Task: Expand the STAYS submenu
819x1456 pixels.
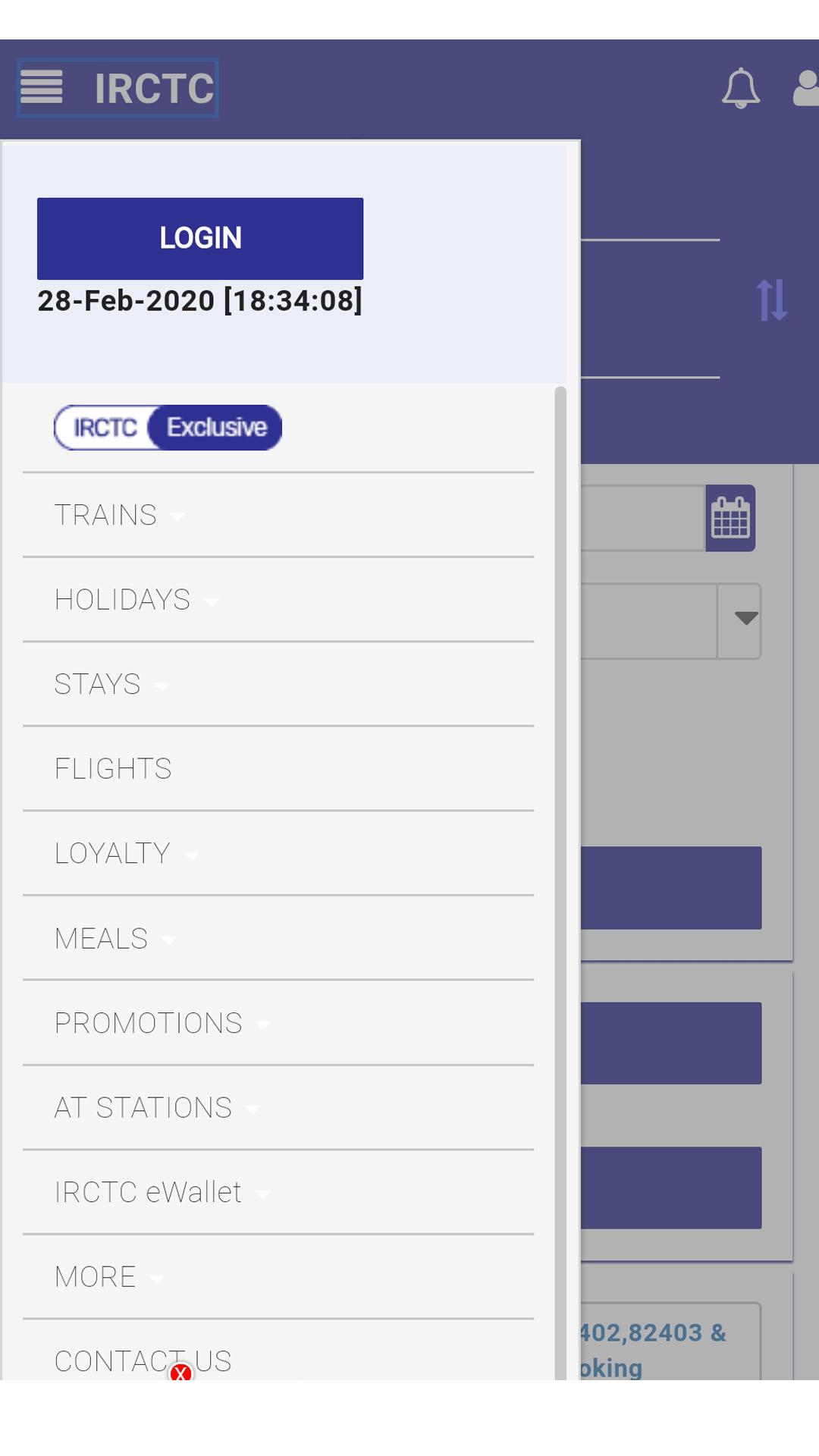Action: coord(278,685)
